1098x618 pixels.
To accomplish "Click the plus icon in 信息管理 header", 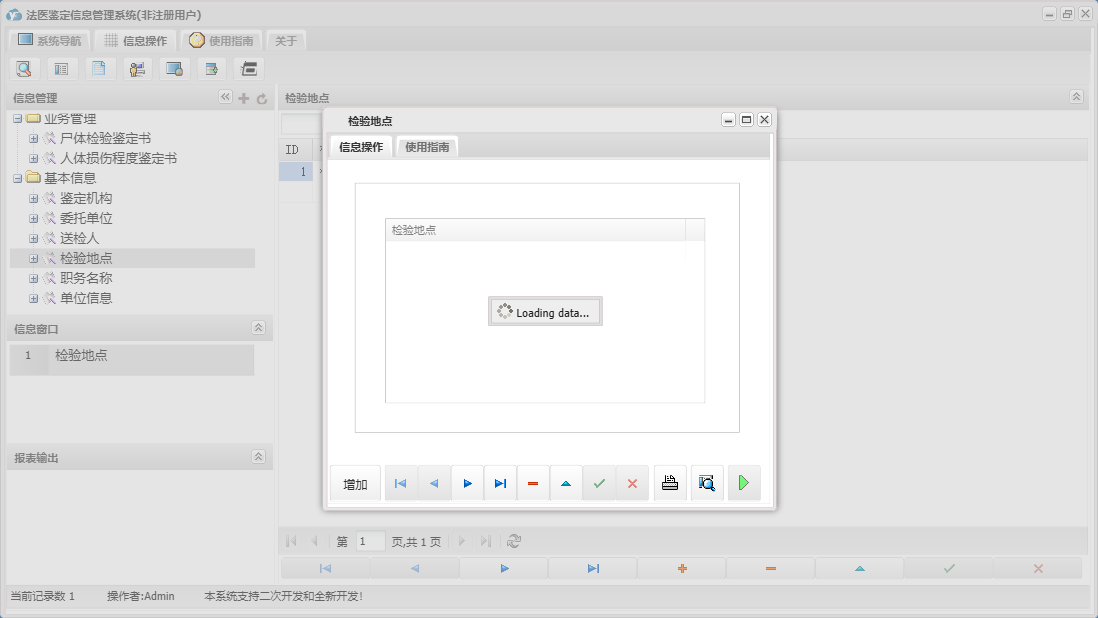I will pyautogui.click(x=243, y=98).
